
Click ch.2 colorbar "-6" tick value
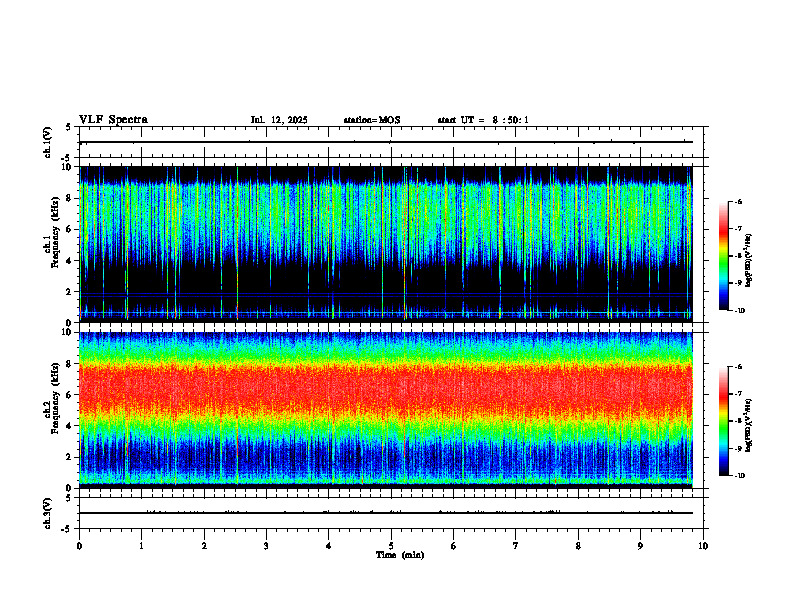[x=738, y=367]
